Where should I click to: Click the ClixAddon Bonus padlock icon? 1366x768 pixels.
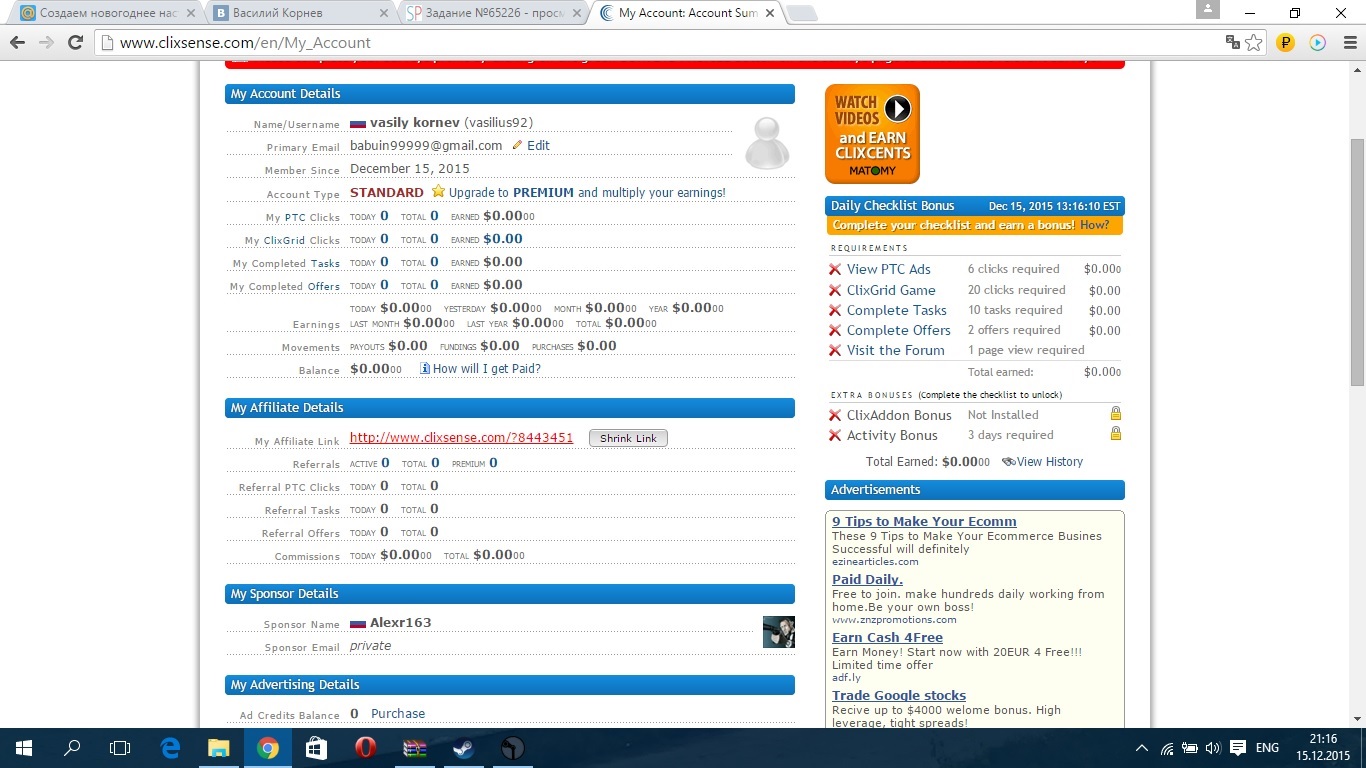1115,414
